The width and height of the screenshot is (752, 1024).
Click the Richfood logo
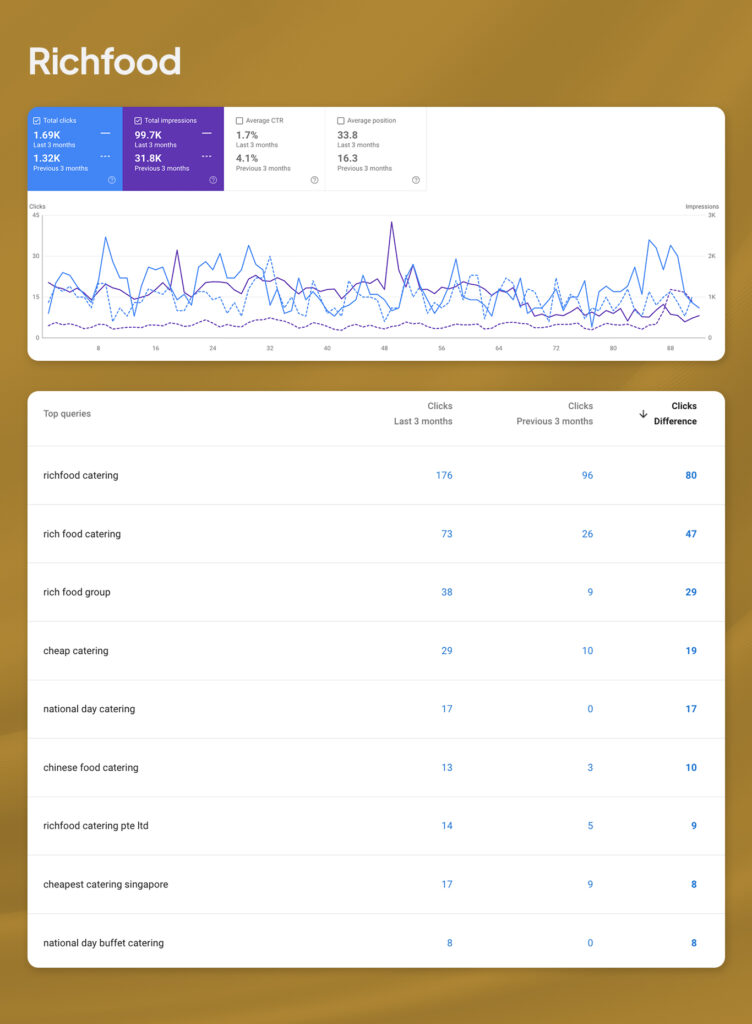pyautogui.click(x=104, y=62)
